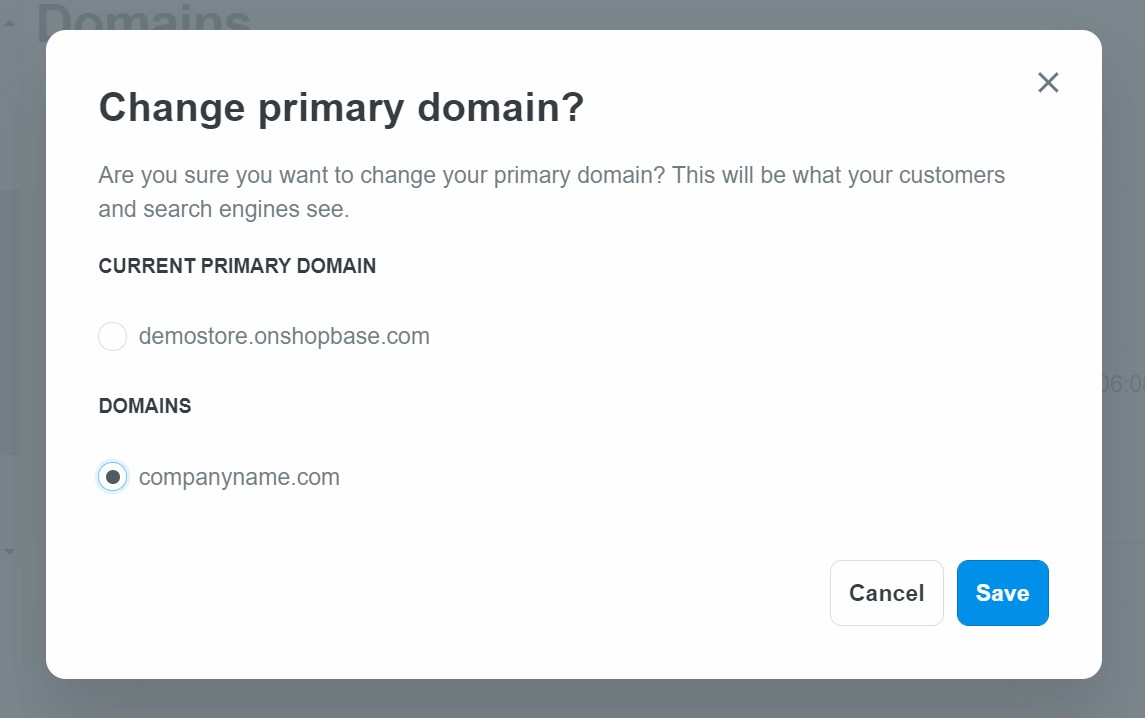Click the dimmed backdrop right of the dialog
The height and width of the screenshot is (718, 1145).
pyautogui.click(x=1123, y=250)
